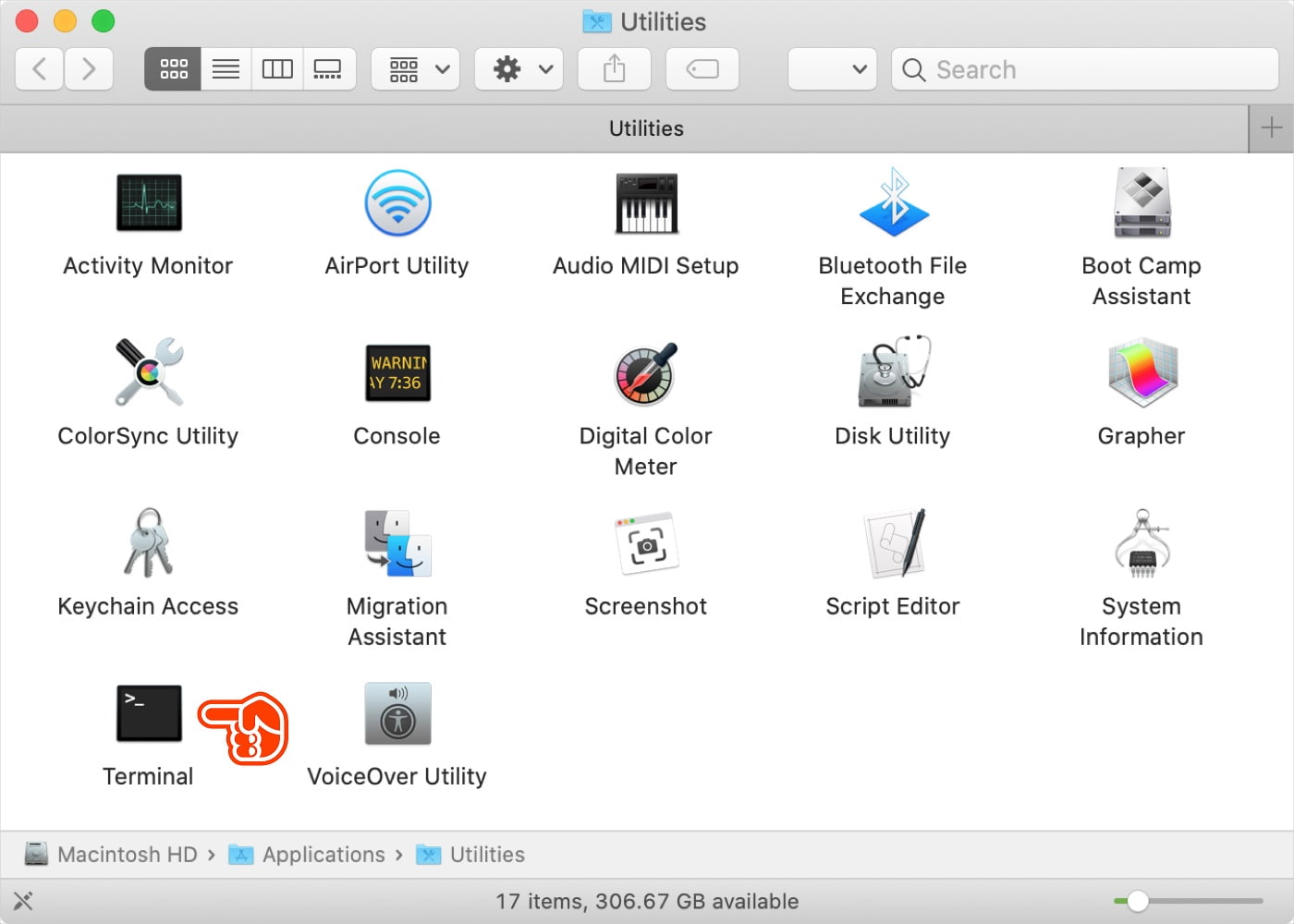The image size is (1294, 924).
Task: Click Migration Assistant icon
Action: point(397,543)
